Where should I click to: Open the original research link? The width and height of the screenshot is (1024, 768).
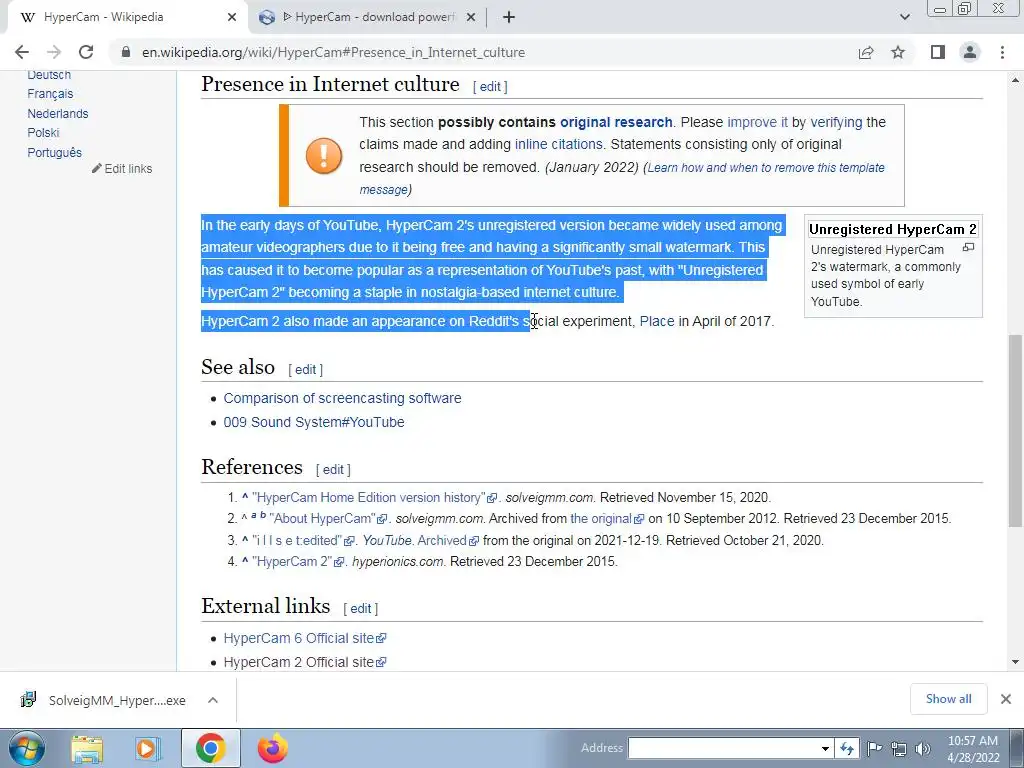[616, 122]
